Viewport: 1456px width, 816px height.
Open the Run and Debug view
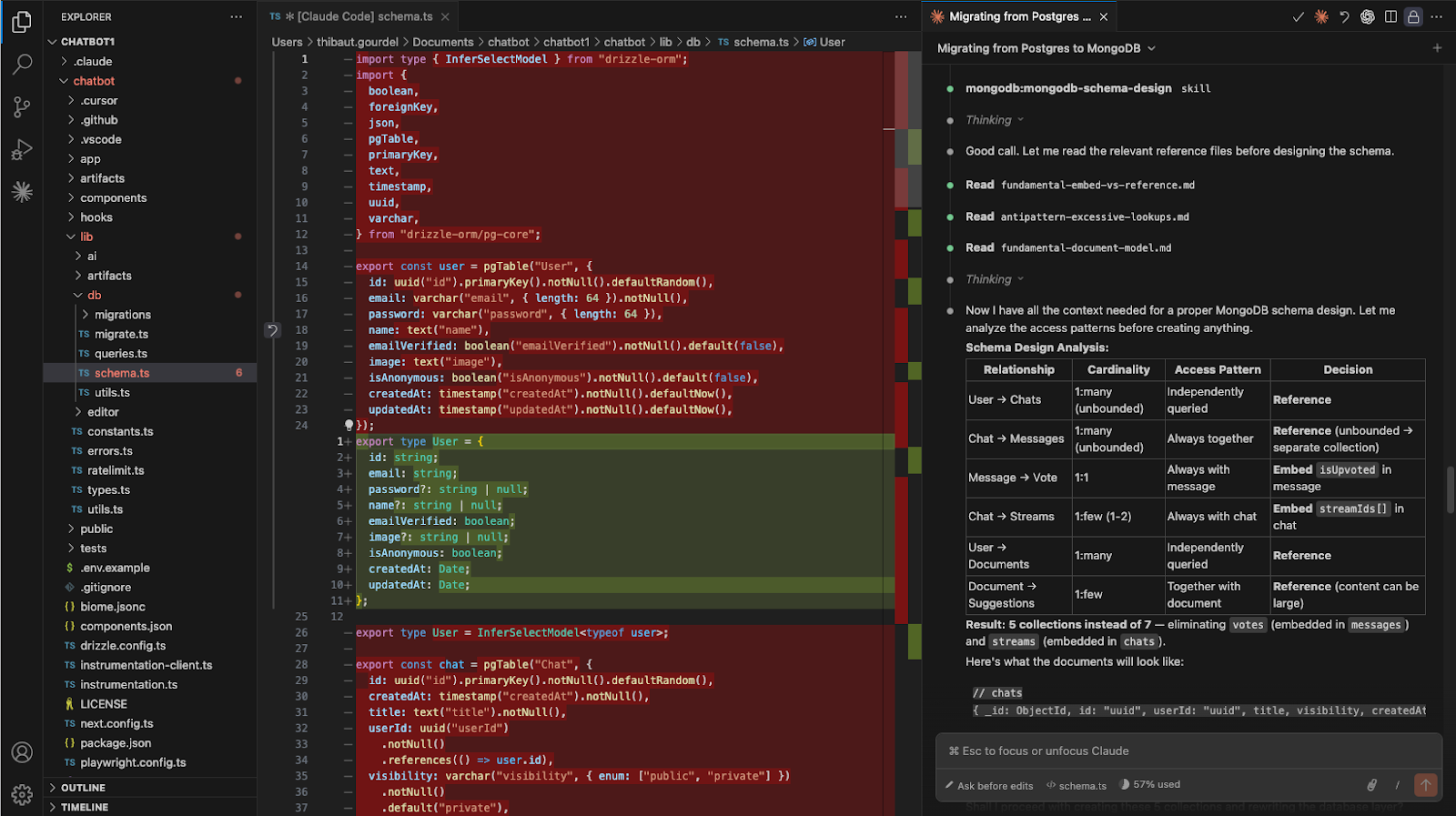pos(22,150)
